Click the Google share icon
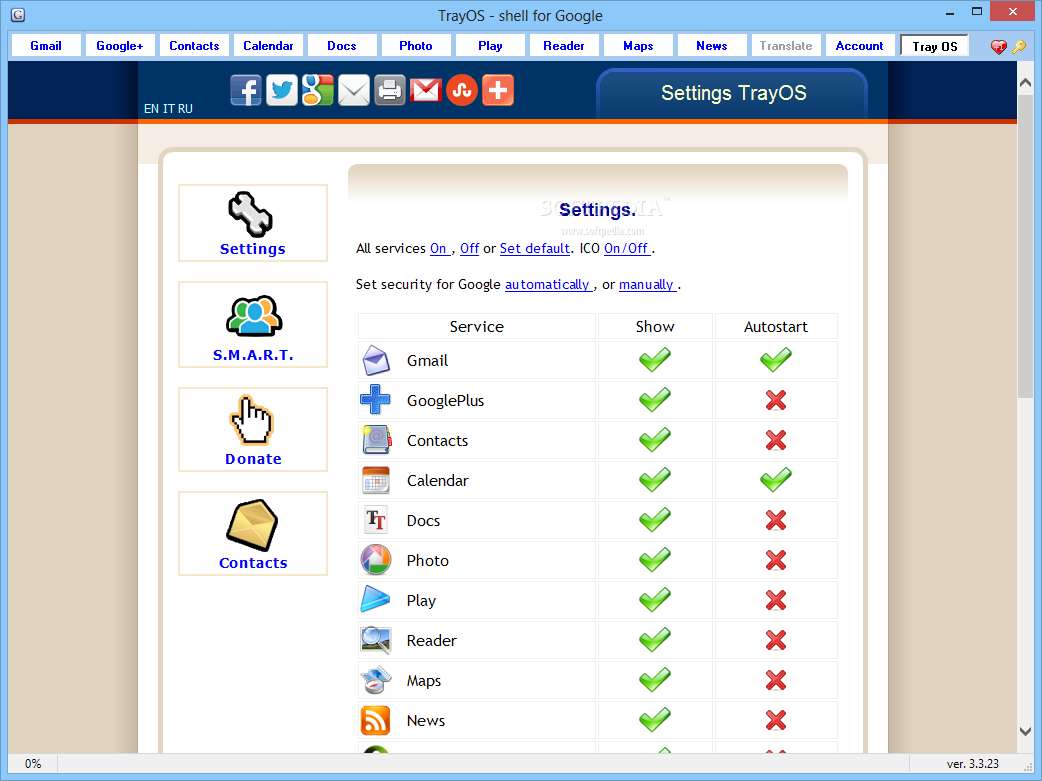This screenshot has width=1042, height=781. pyautogui.click(x=318, y=90)
